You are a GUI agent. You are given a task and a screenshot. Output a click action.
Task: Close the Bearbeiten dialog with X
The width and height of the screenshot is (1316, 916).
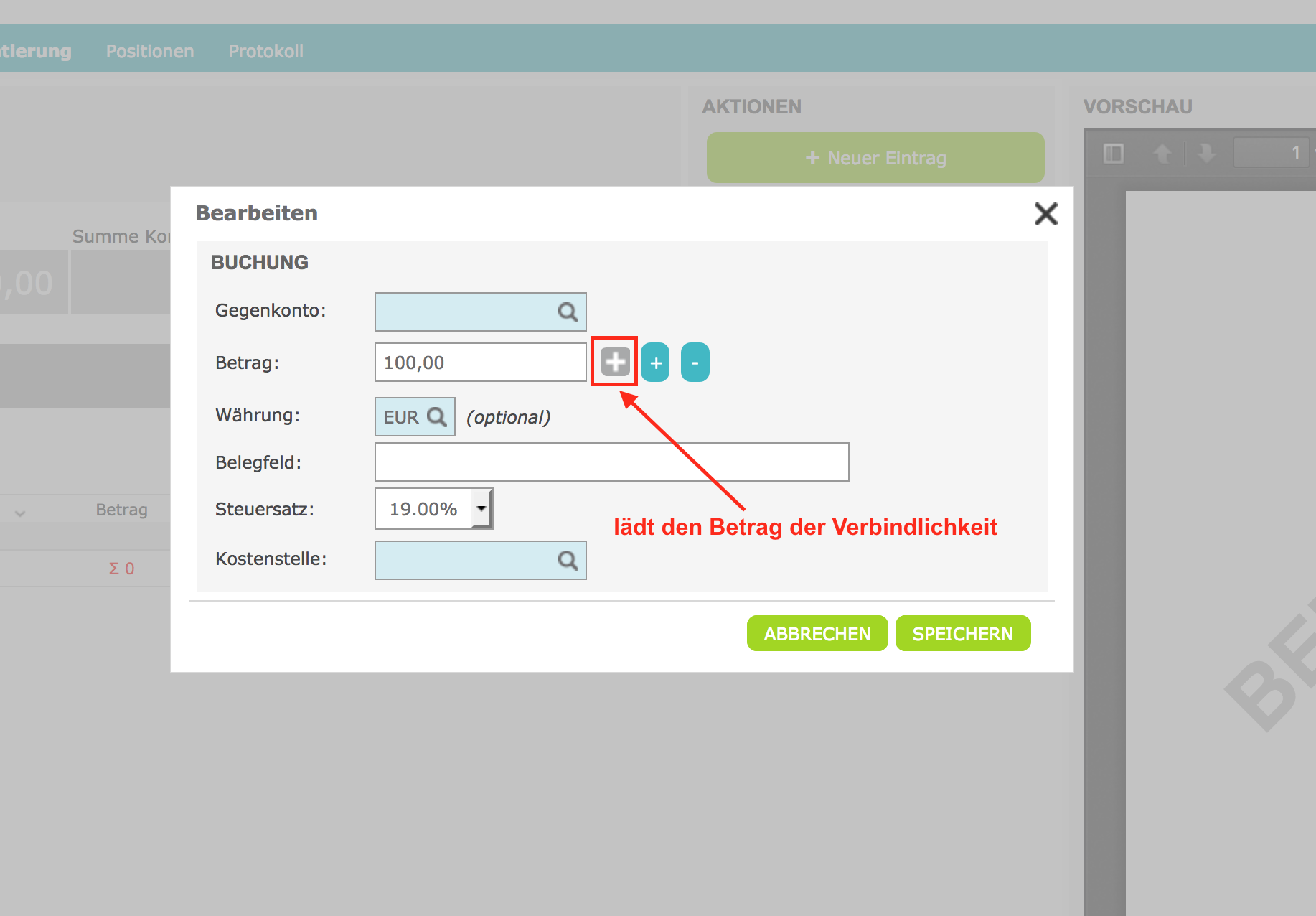click(x=1045, y=213)
